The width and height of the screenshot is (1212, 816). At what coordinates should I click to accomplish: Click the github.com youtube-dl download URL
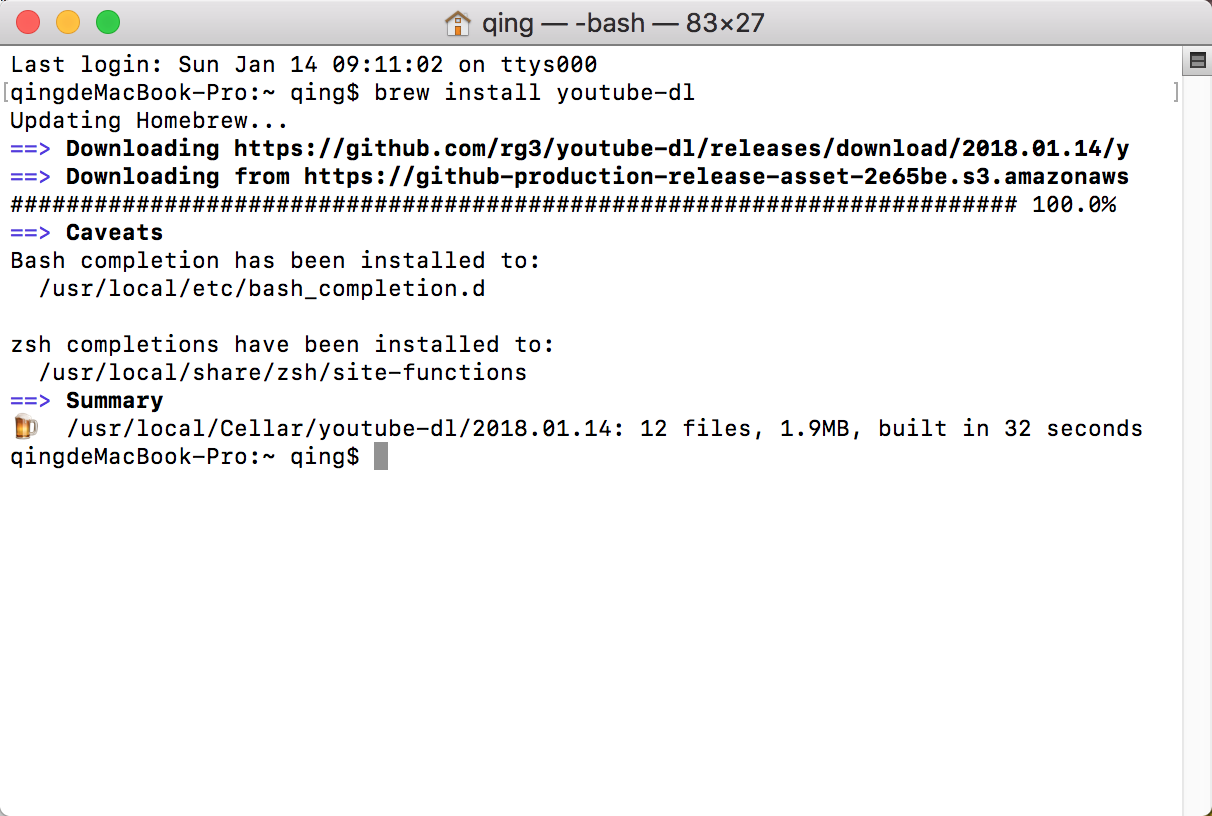682,149
